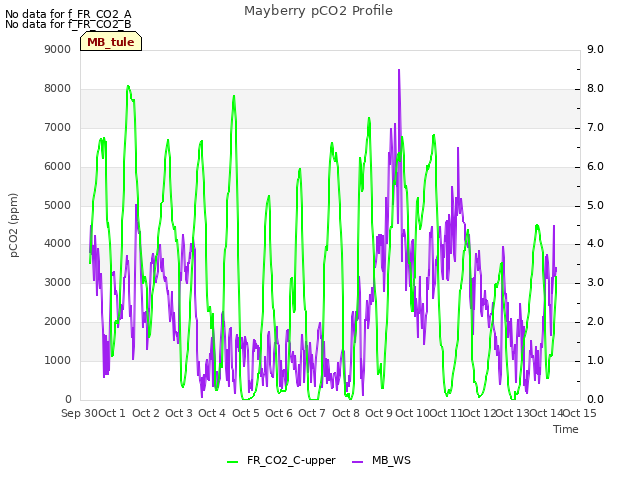Click the Oct 3 date tick label

point(179,413)
